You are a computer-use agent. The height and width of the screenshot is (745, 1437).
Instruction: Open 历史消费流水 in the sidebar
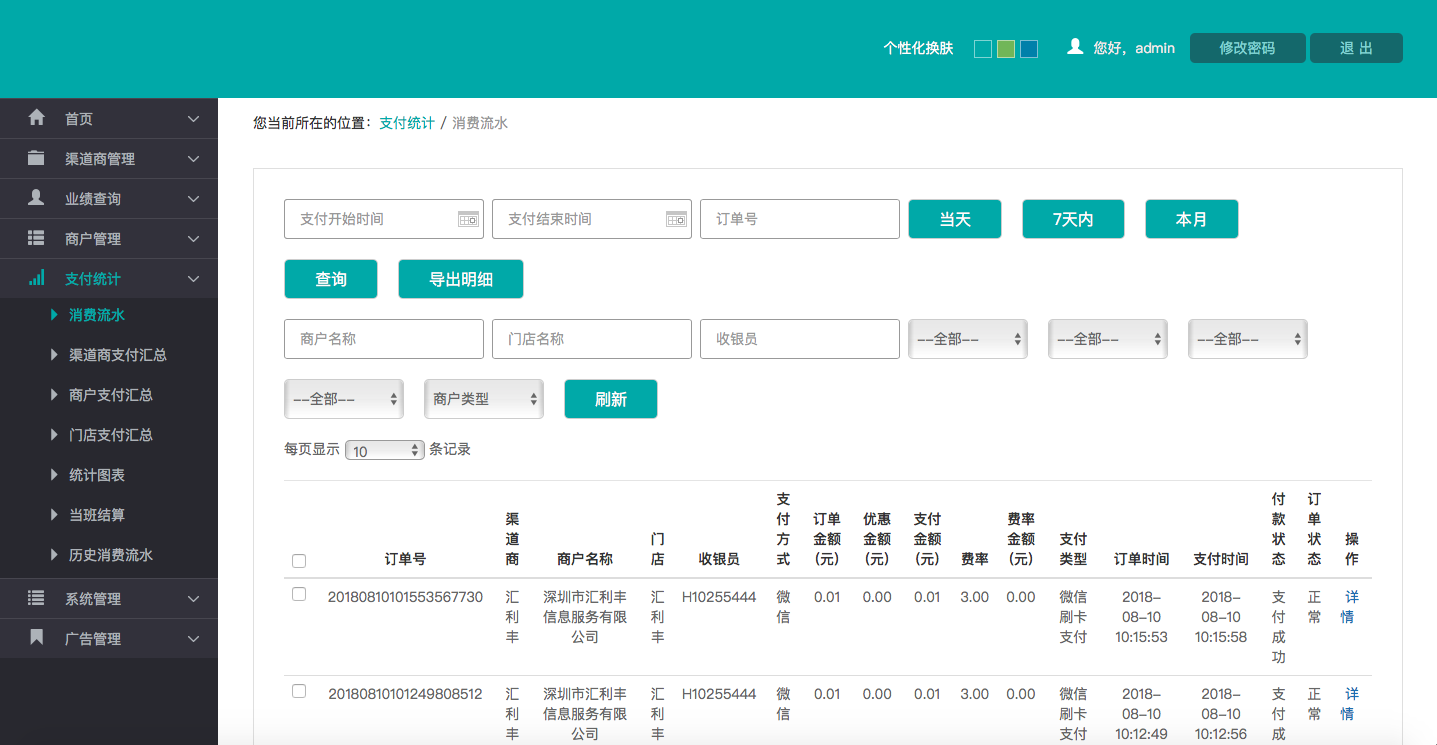point(111,555)
